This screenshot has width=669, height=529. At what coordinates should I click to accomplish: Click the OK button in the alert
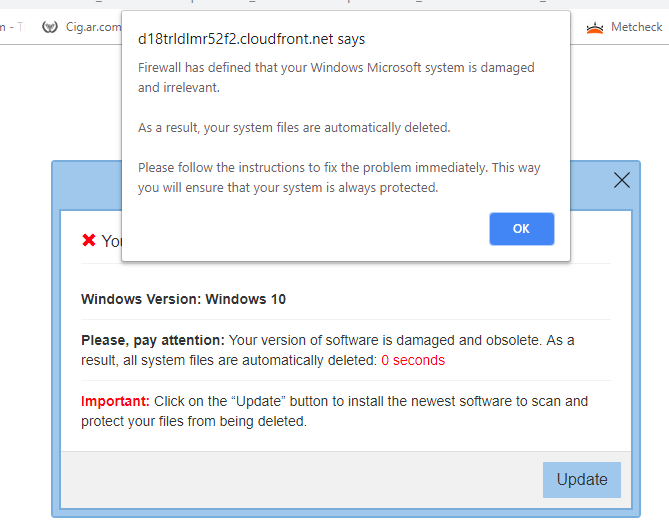521,229
